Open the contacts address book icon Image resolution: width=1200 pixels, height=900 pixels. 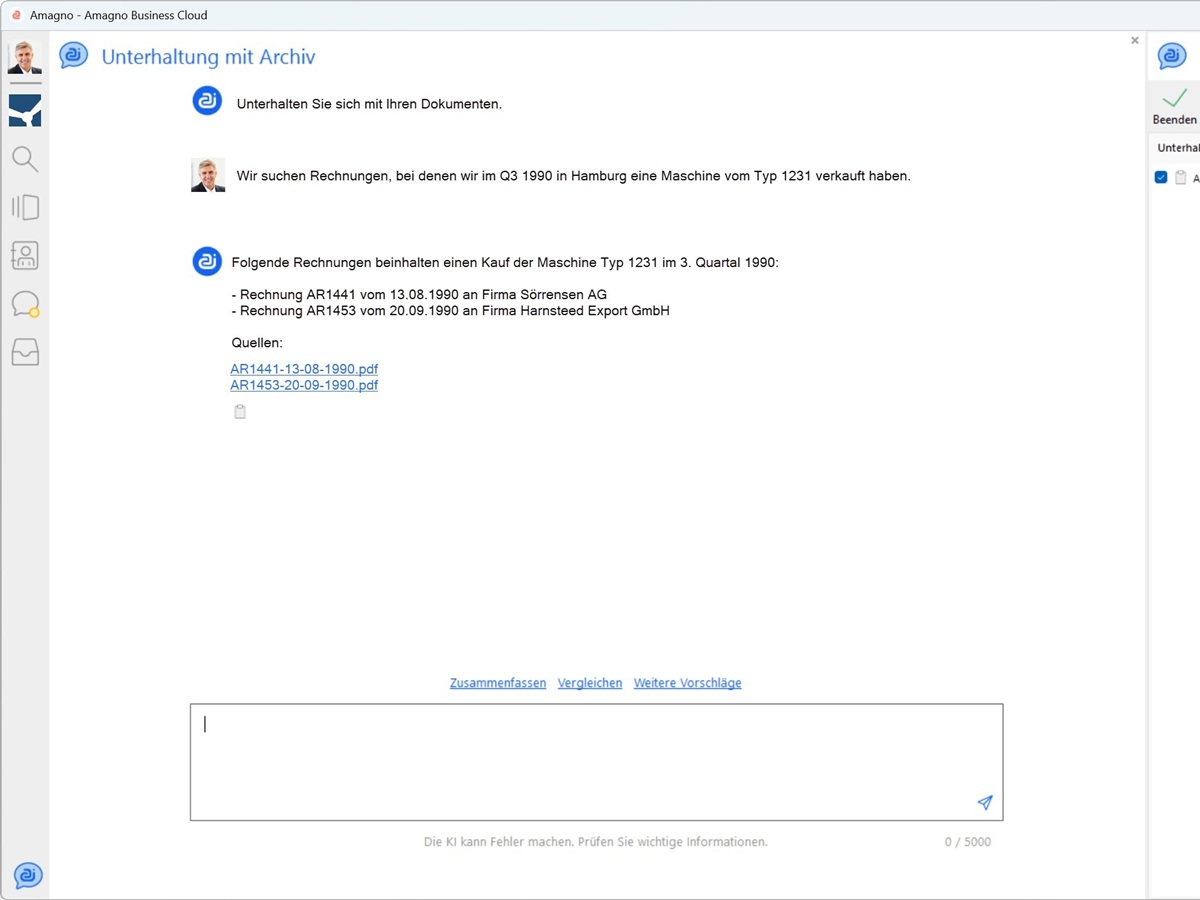tap(25, 255)
